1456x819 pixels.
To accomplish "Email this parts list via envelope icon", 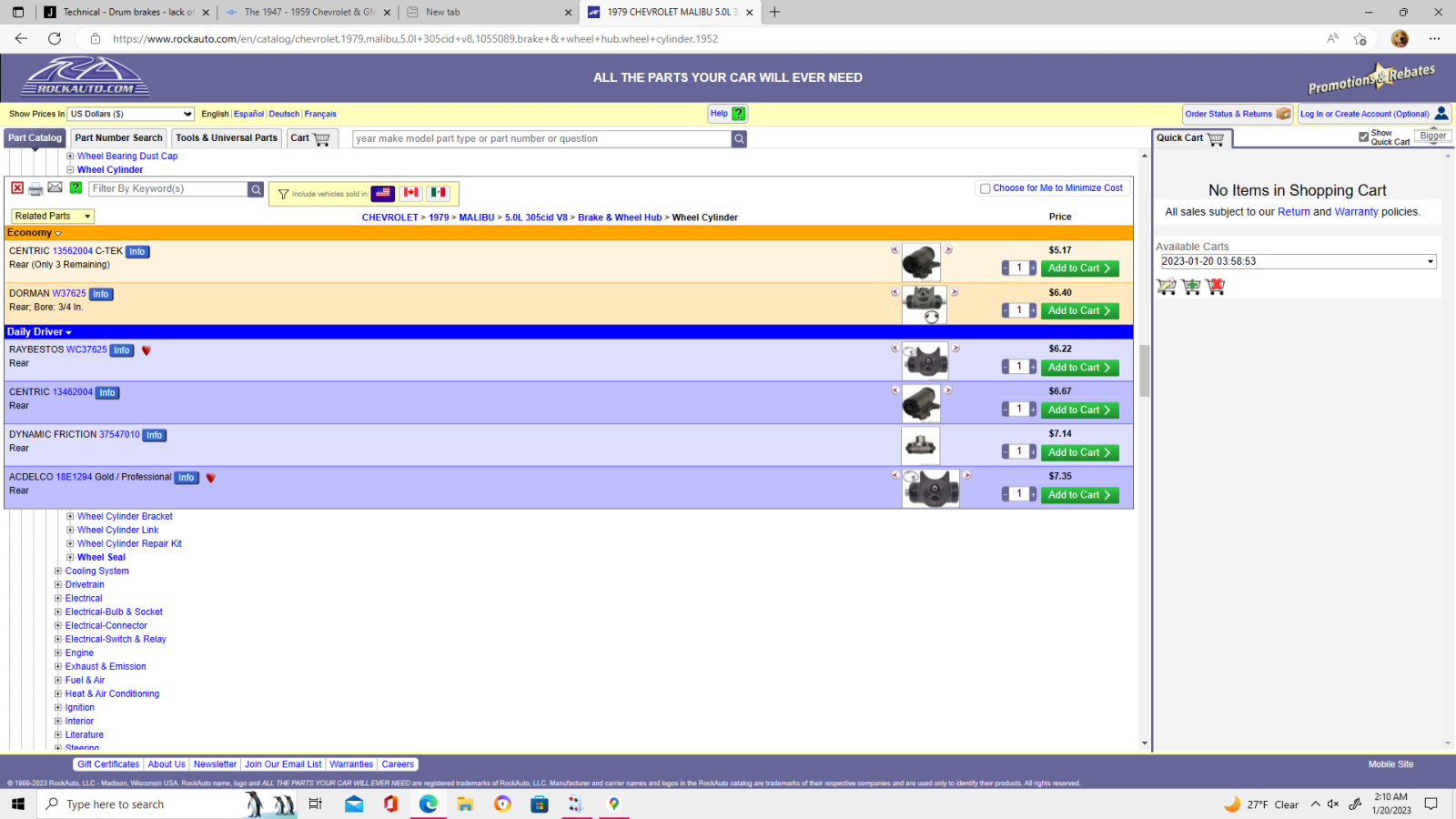I will coord(56,187).
